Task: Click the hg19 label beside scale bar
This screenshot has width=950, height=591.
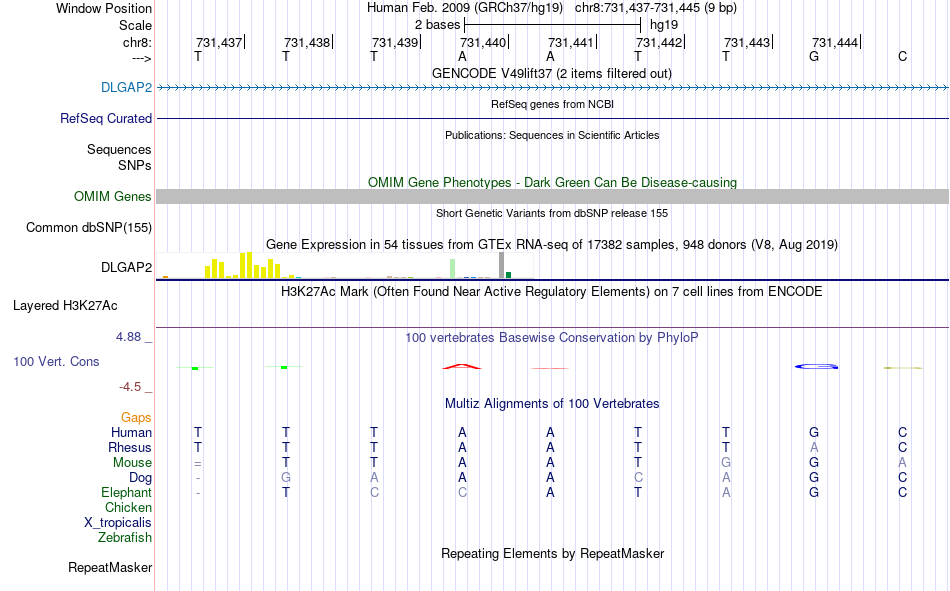Action: [x=663, y=25]
